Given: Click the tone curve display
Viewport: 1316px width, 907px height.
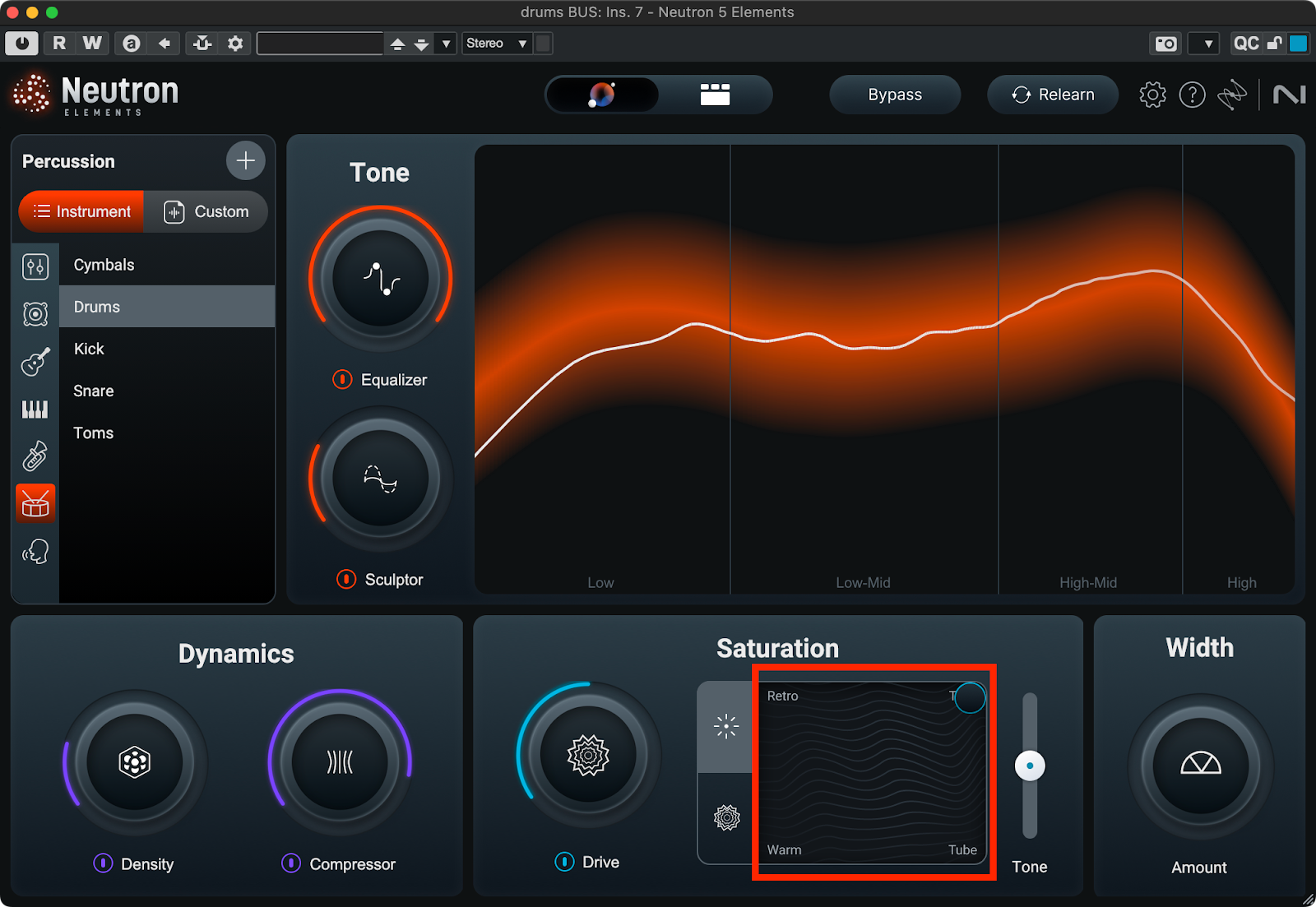Looking at the screenshot, I should click(885, 369).
